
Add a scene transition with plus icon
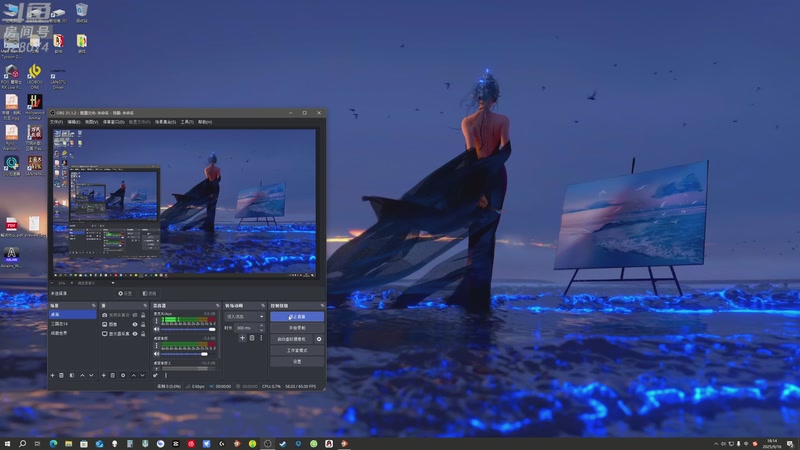242,338
